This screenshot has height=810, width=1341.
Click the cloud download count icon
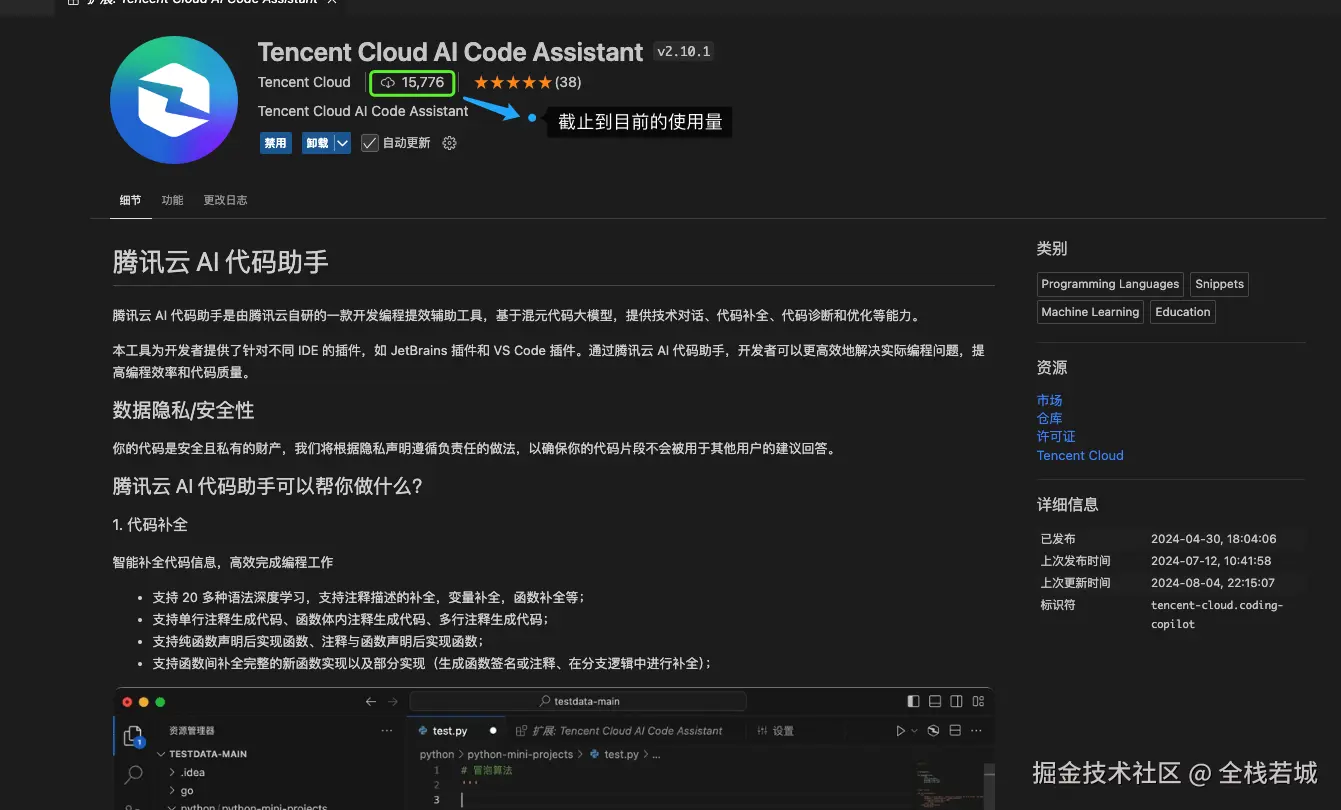[x=388, y=82]
